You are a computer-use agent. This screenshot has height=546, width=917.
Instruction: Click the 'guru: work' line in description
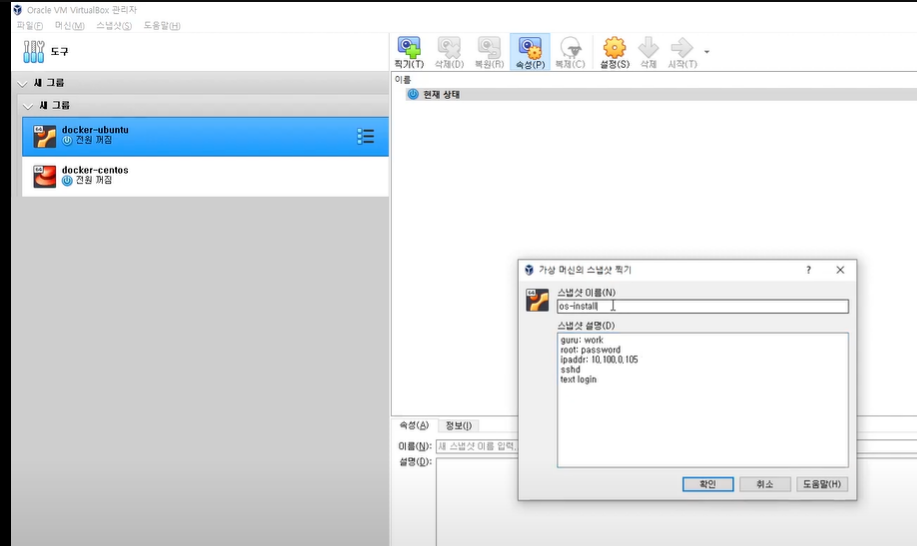[582, 340]
